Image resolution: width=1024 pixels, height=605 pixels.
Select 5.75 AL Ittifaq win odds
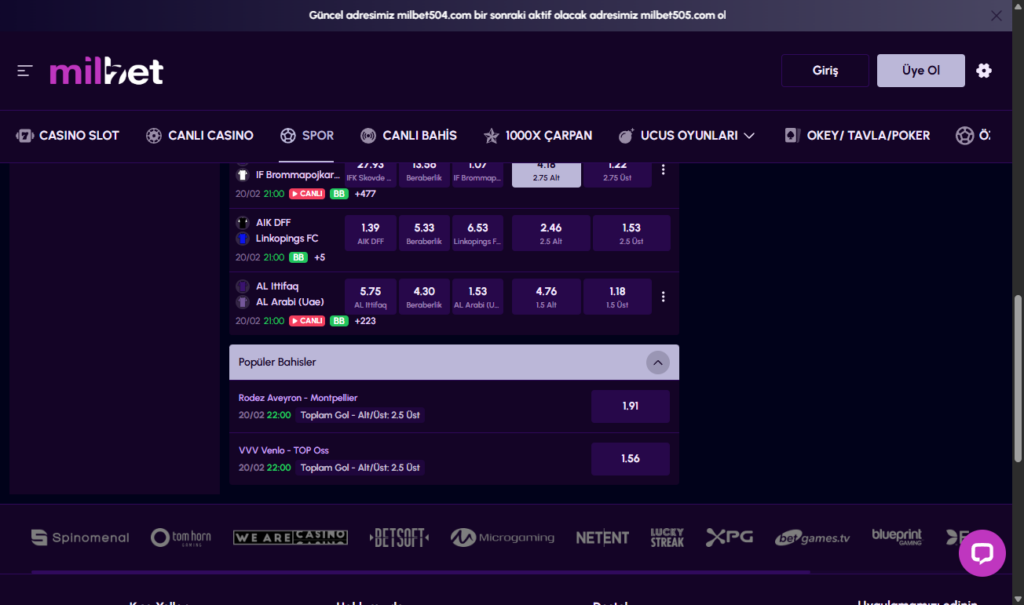tap(370, 297)
